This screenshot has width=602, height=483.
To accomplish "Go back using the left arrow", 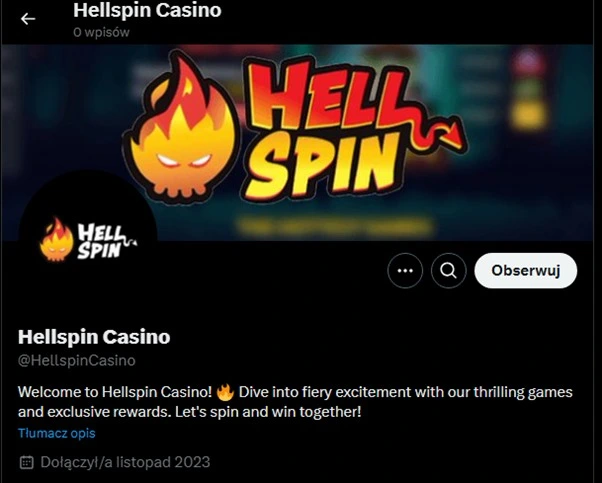I will 28,18.
